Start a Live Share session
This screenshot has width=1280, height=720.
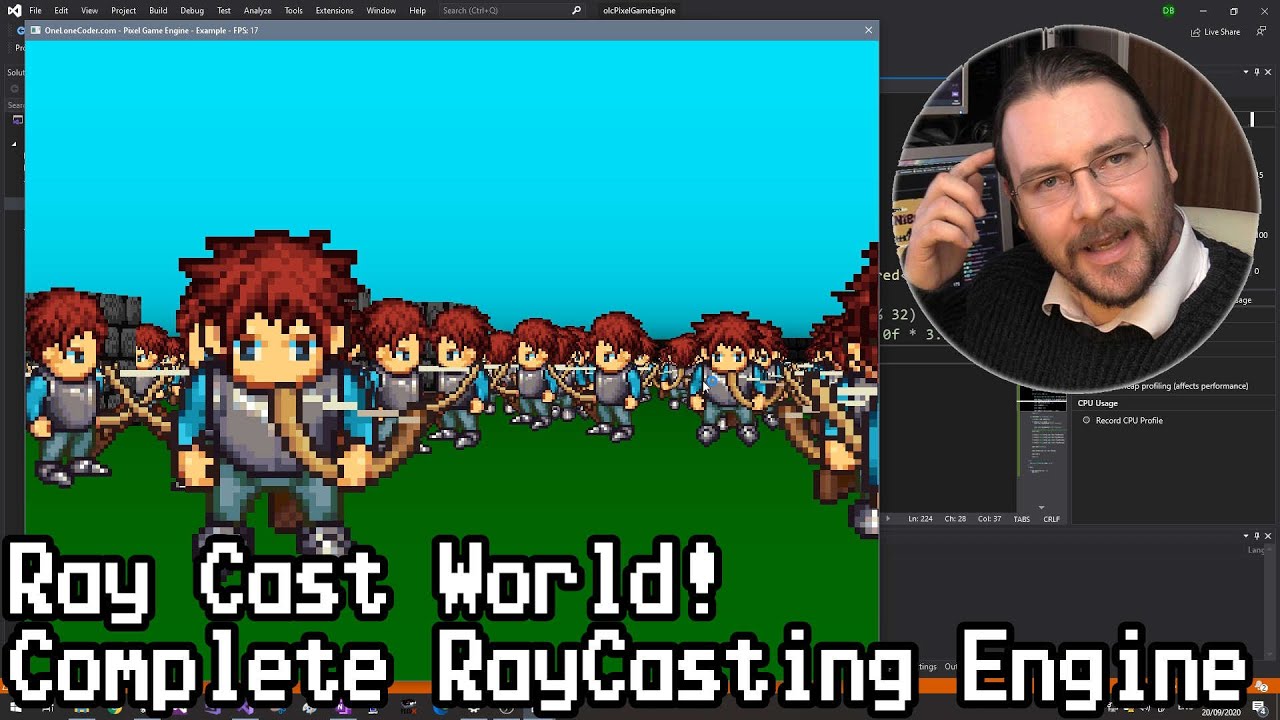[1215, 32]
